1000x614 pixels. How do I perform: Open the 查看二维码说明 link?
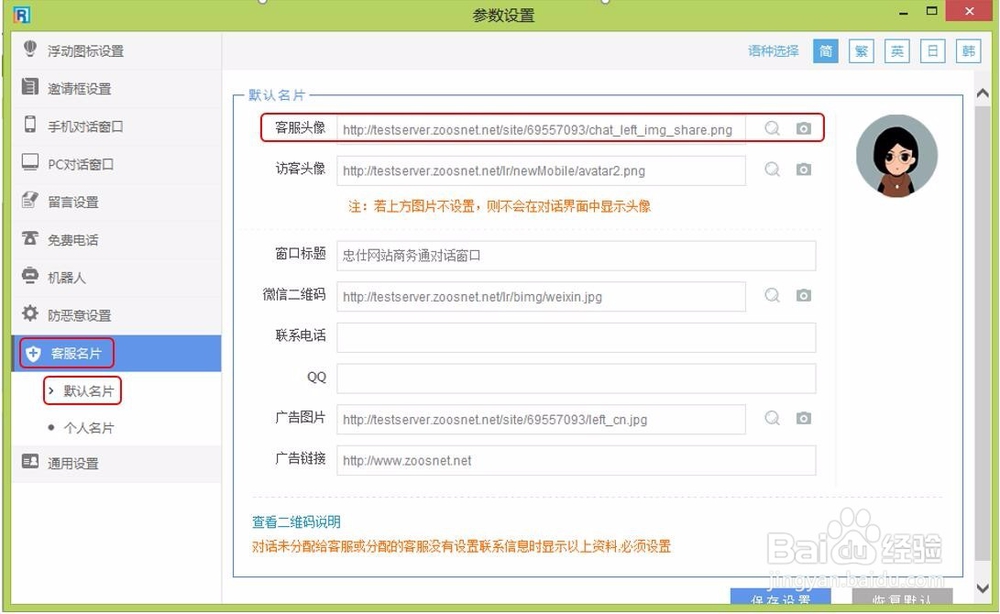tap(296, 522)
